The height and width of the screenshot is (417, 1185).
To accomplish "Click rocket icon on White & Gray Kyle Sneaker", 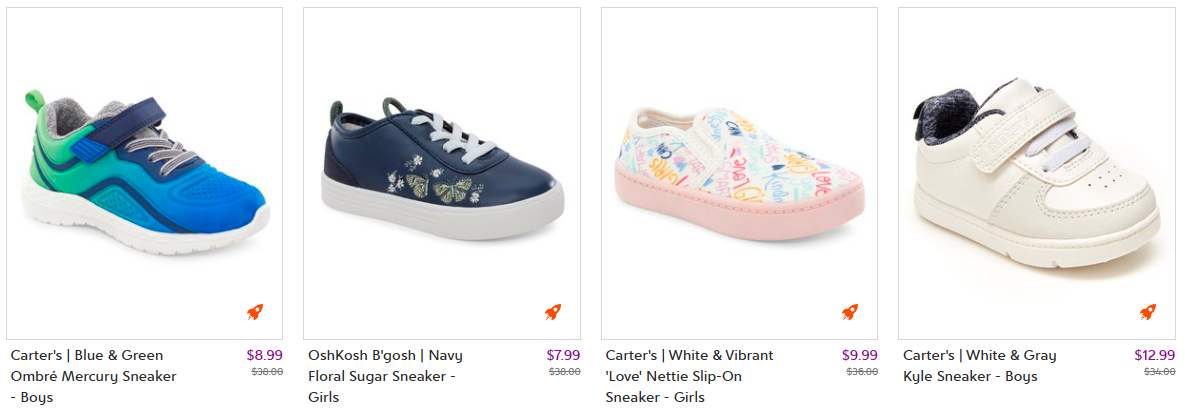I will coord(1148,312).
